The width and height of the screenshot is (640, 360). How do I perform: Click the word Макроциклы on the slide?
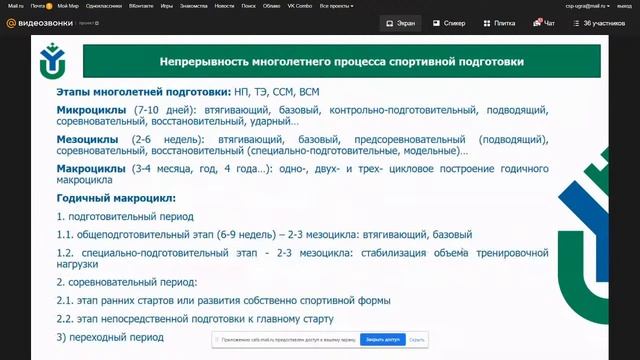(x=91, y=169)
